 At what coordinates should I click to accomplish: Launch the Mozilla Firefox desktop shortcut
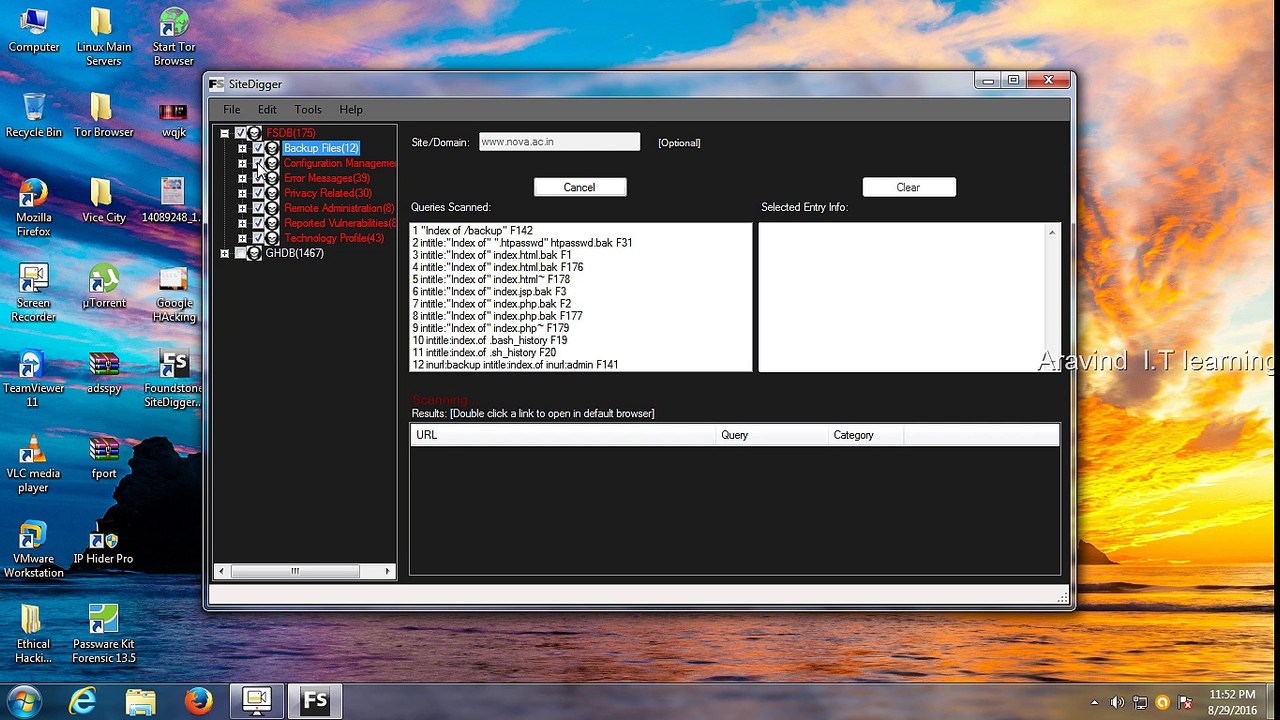pyautogui.click(x=34, y=207)
